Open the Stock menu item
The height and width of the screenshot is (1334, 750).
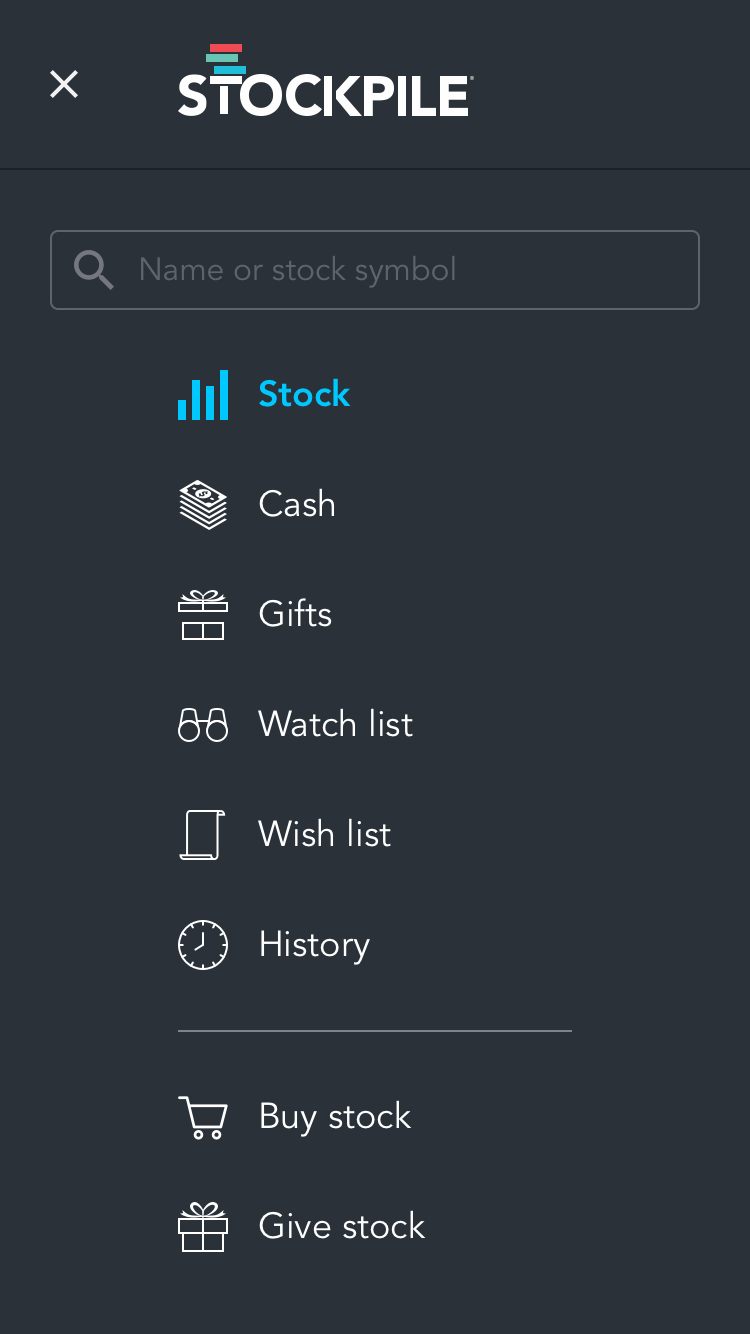pos(304,395)
